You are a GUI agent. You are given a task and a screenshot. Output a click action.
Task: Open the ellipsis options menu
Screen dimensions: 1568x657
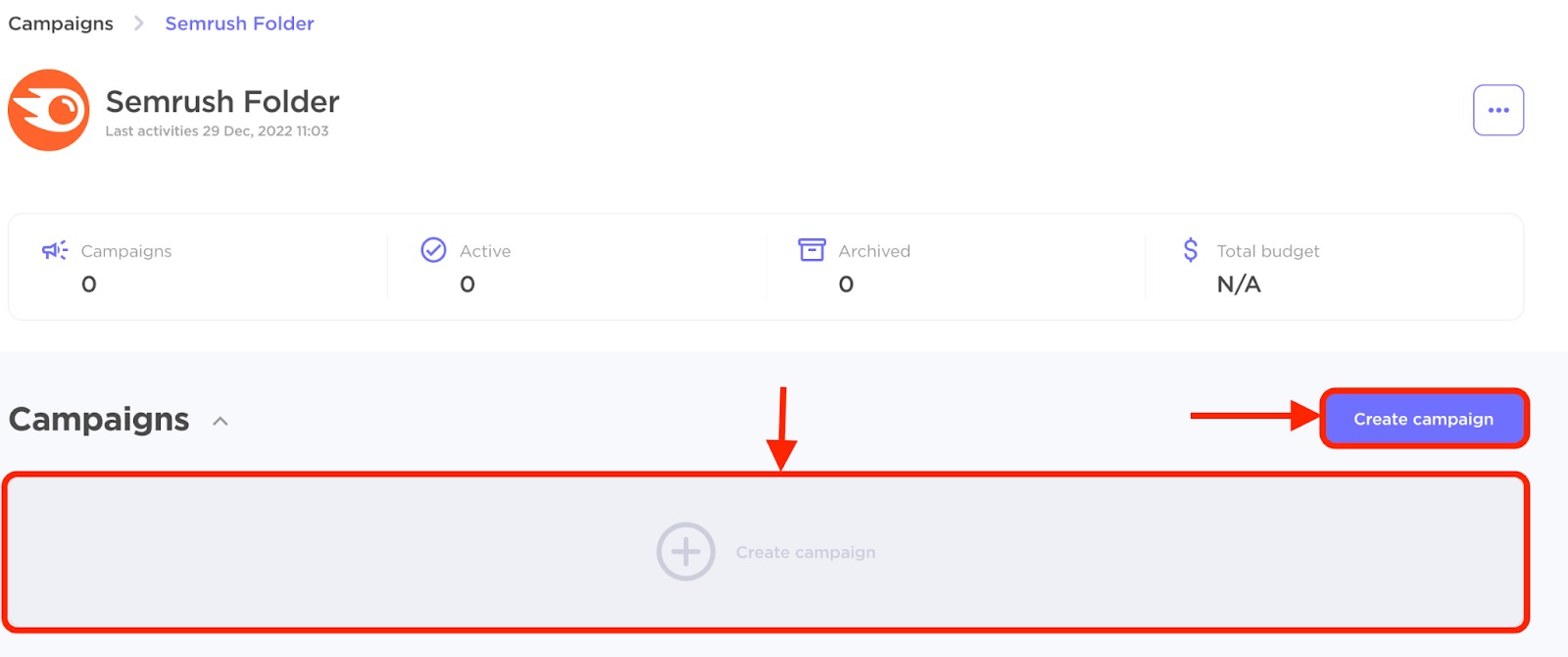click(x=1497, y=109)
